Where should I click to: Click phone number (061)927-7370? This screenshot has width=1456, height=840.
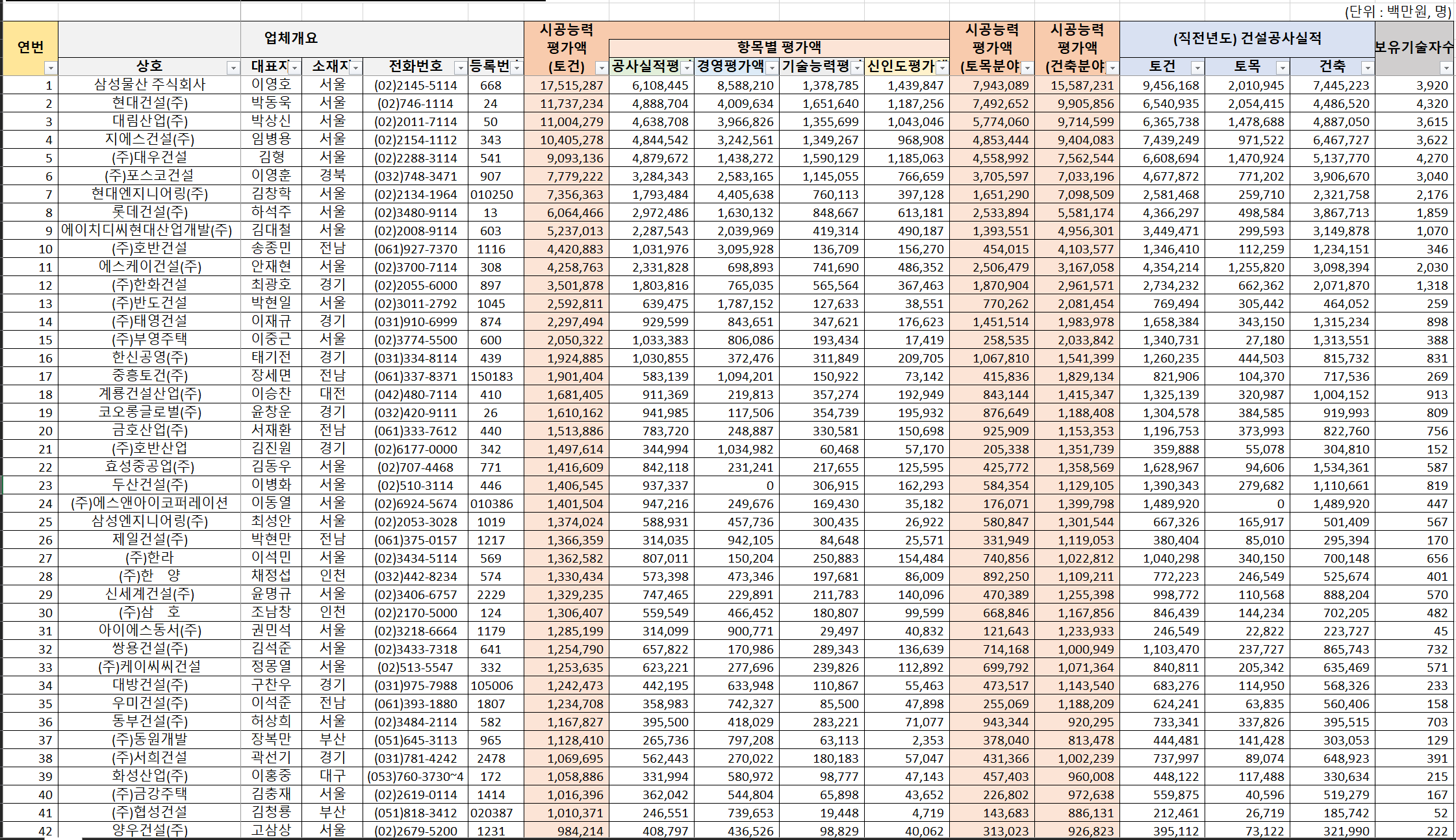pos(416,249)
